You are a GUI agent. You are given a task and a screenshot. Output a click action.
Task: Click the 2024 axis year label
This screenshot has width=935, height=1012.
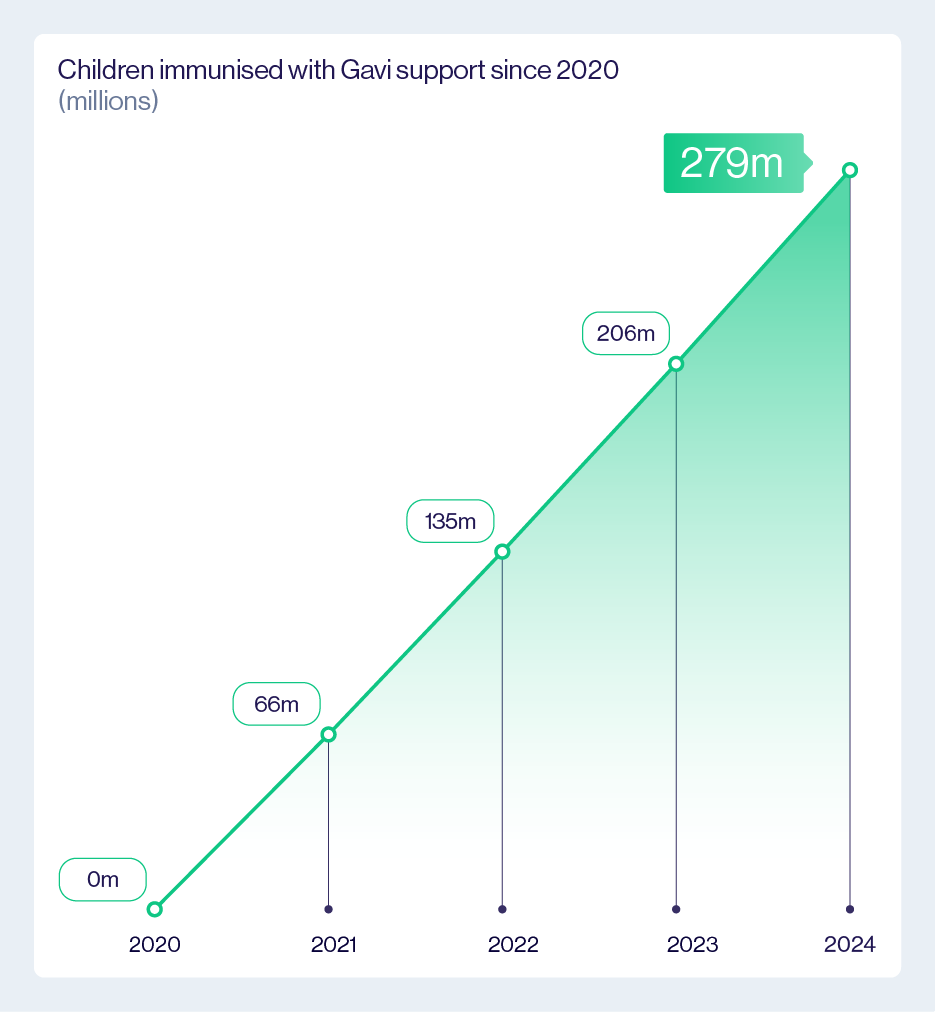click(x=850, y=945)
